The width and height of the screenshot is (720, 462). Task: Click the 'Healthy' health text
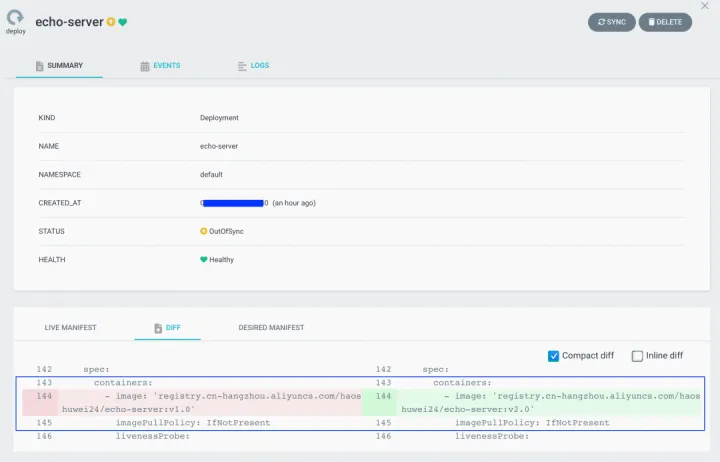[221, 260]
